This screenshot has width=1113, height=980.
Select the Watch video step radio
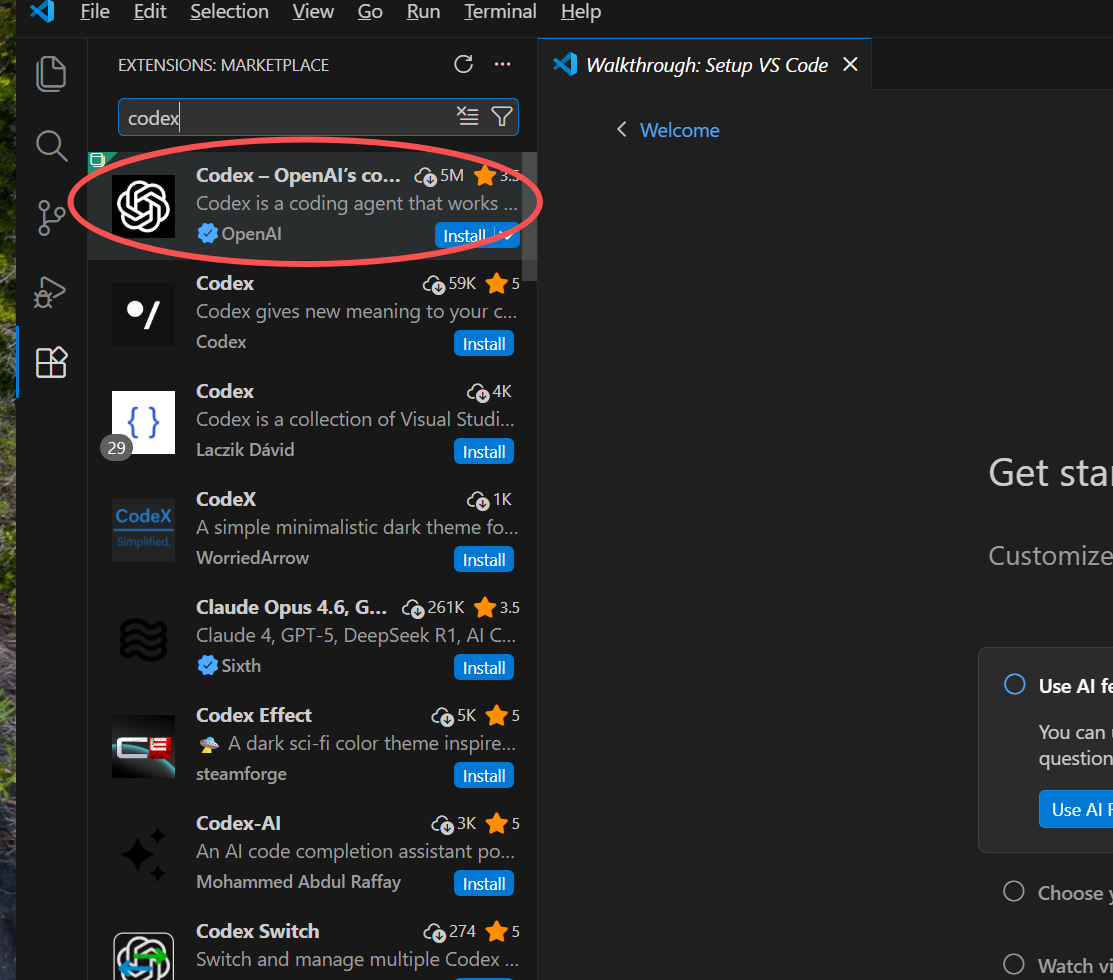coord(1014,964)
